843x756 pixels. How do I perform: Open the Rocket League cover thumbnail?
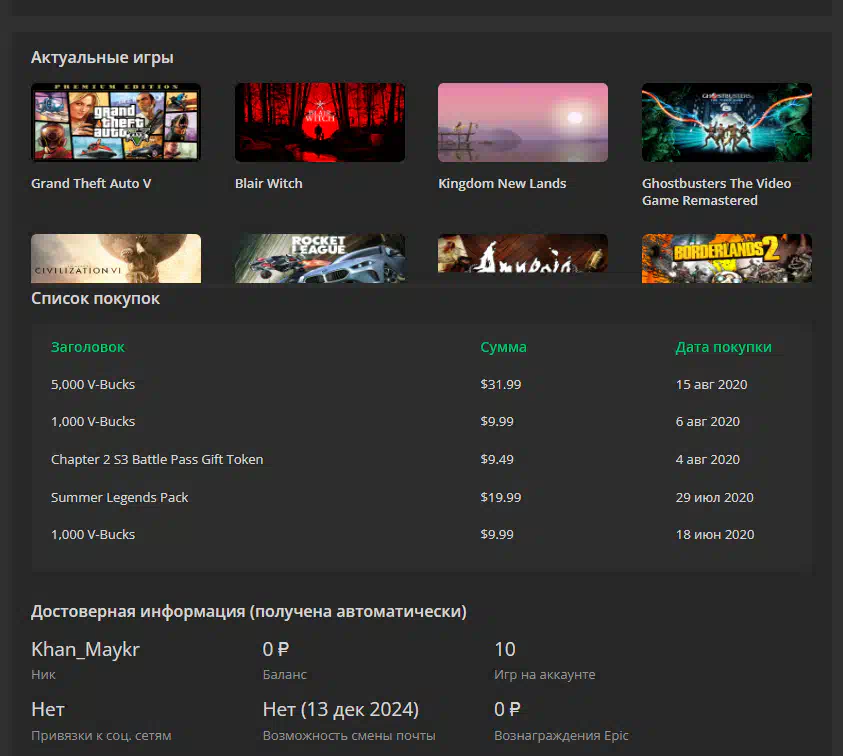pyautogui.click(x=320, y=258)
